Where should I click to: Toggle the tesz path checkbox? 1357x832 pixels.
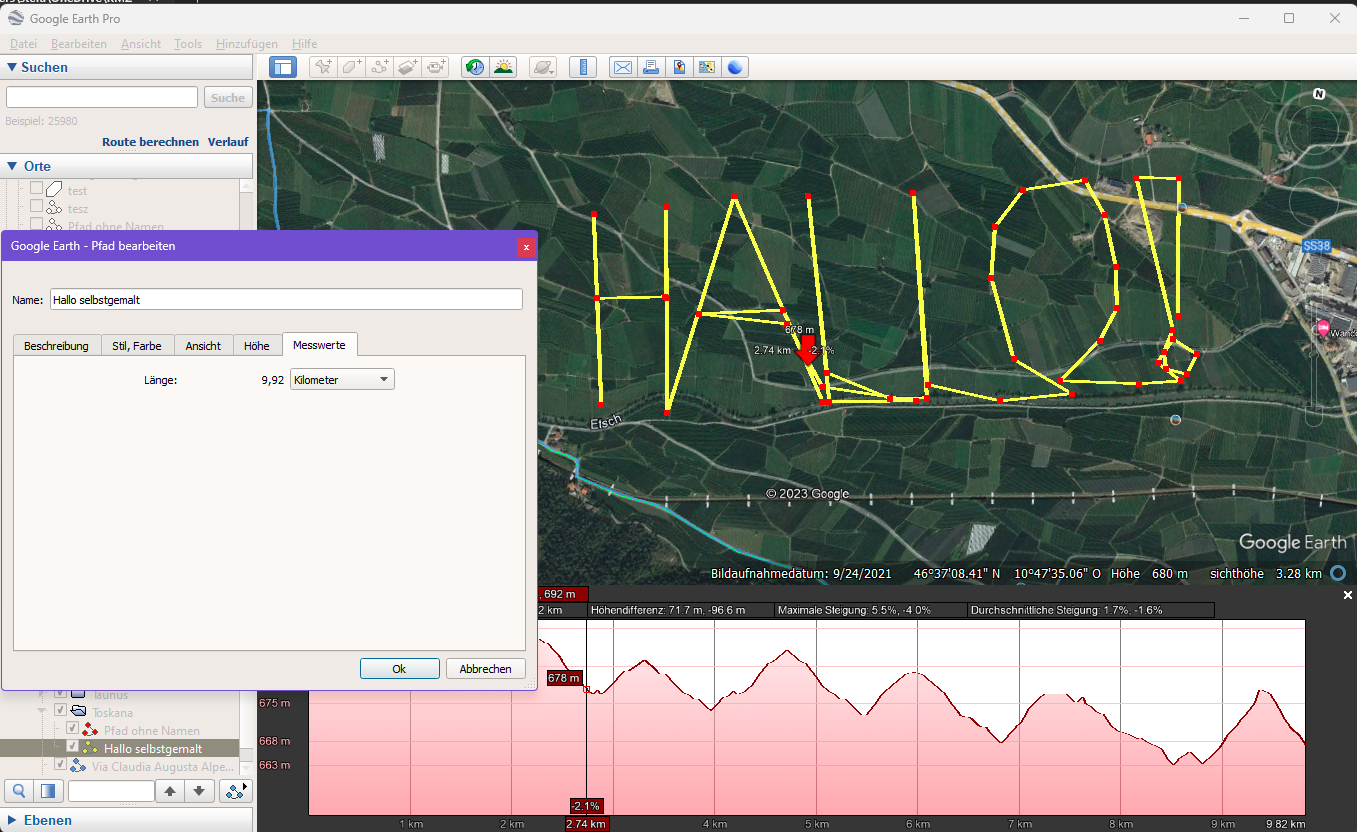pos(36,208)
